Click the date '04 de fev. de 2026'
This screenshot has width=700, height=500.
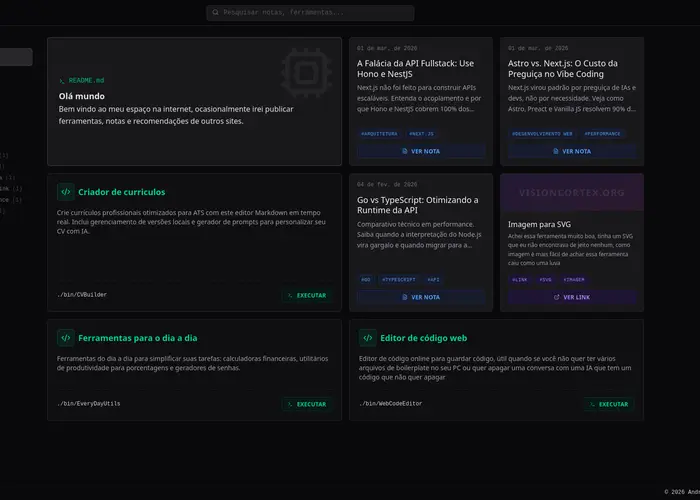click(387, 184)
